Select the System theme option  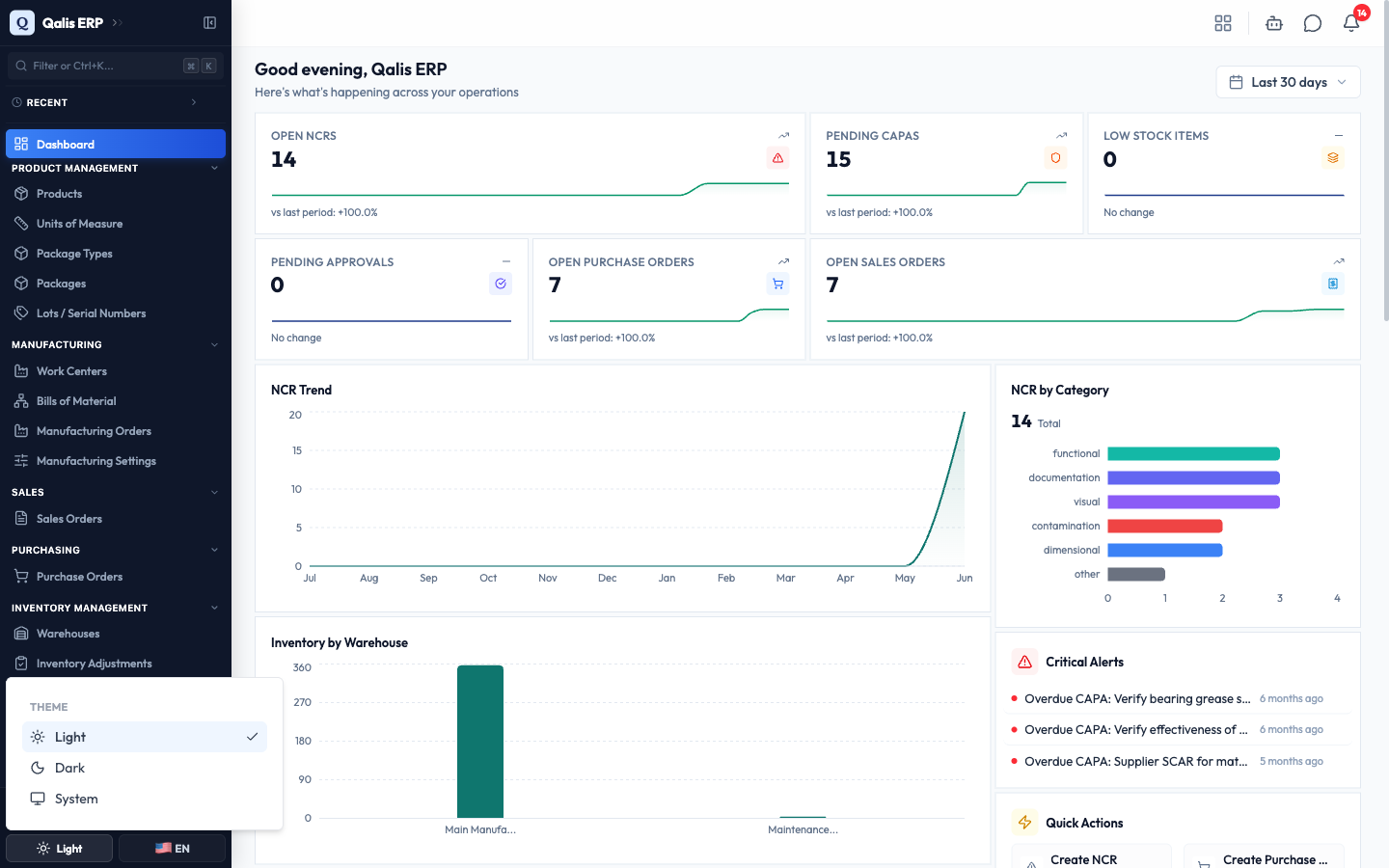(x=145, y=799)
